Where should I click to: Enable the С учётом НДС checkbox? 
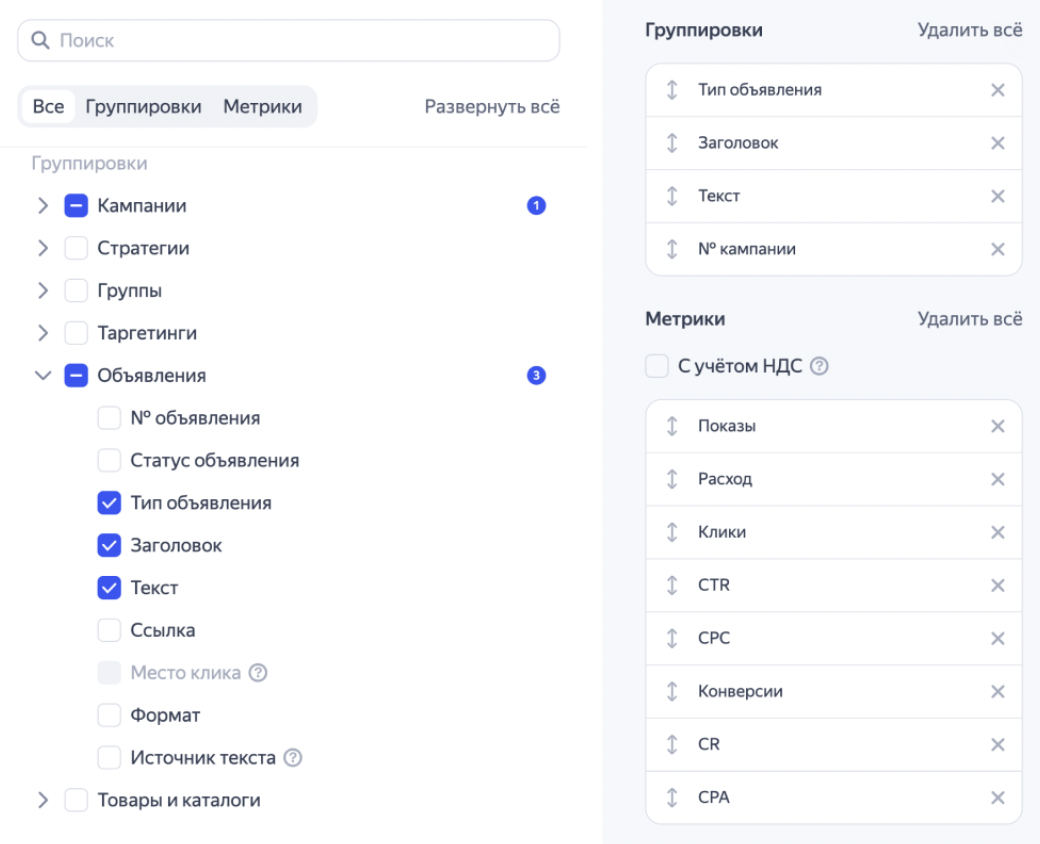[x=657, y=366]
